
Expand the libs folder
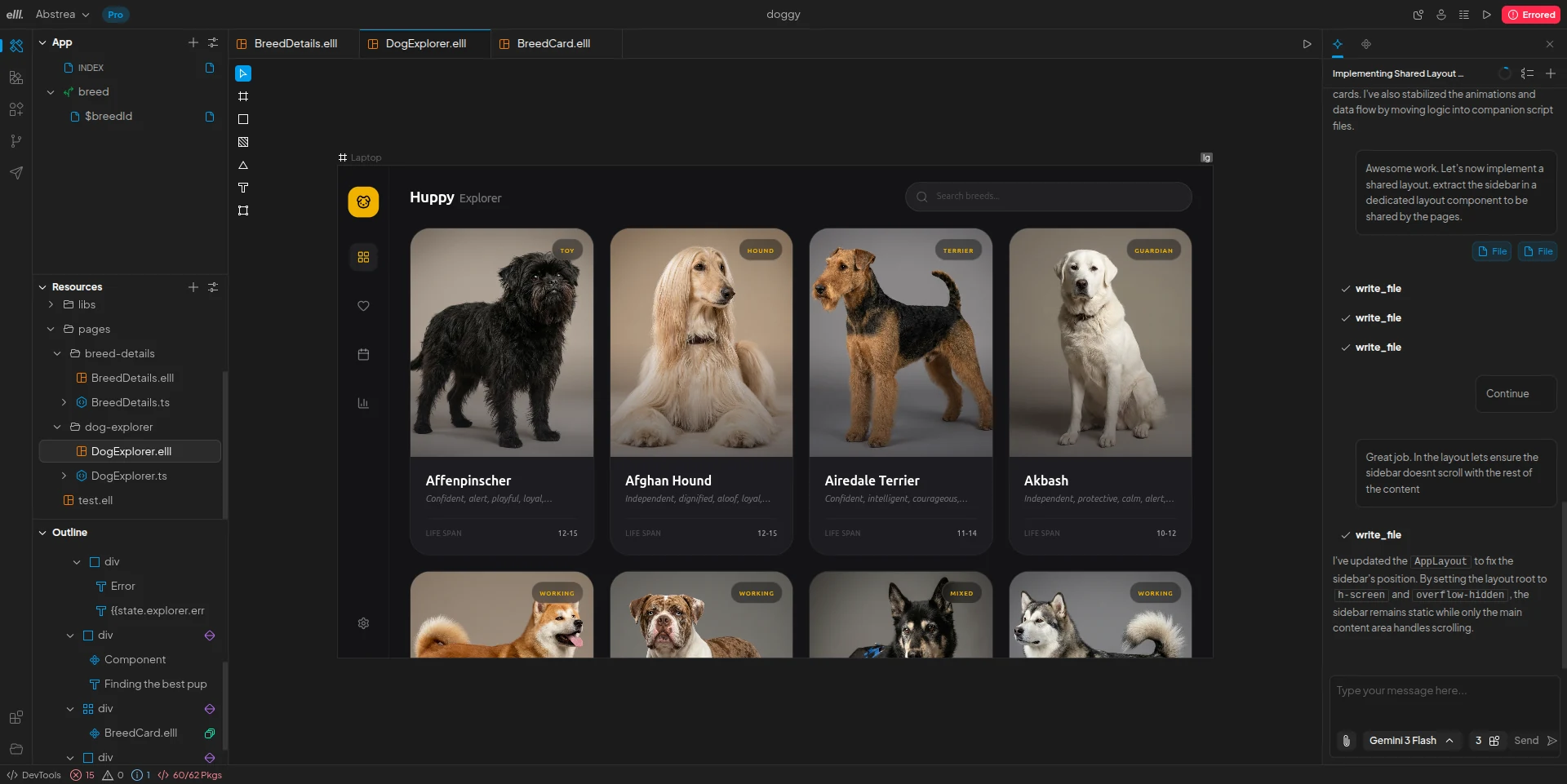pos(51,305)
